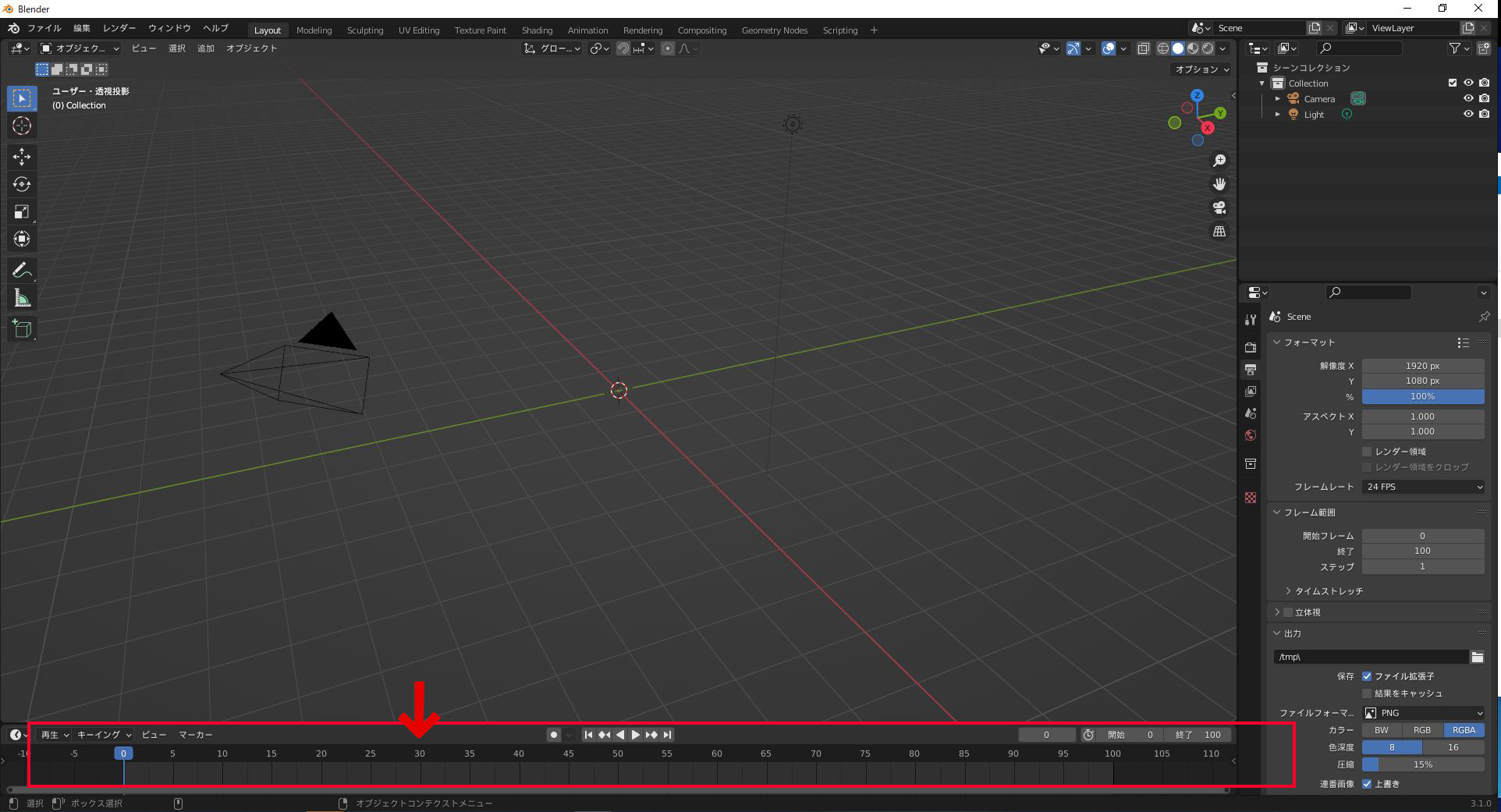The height and width of the screenshot is (812, 1501).
Task: Pick the Rotate tool
Action: (x=22, y=184)
